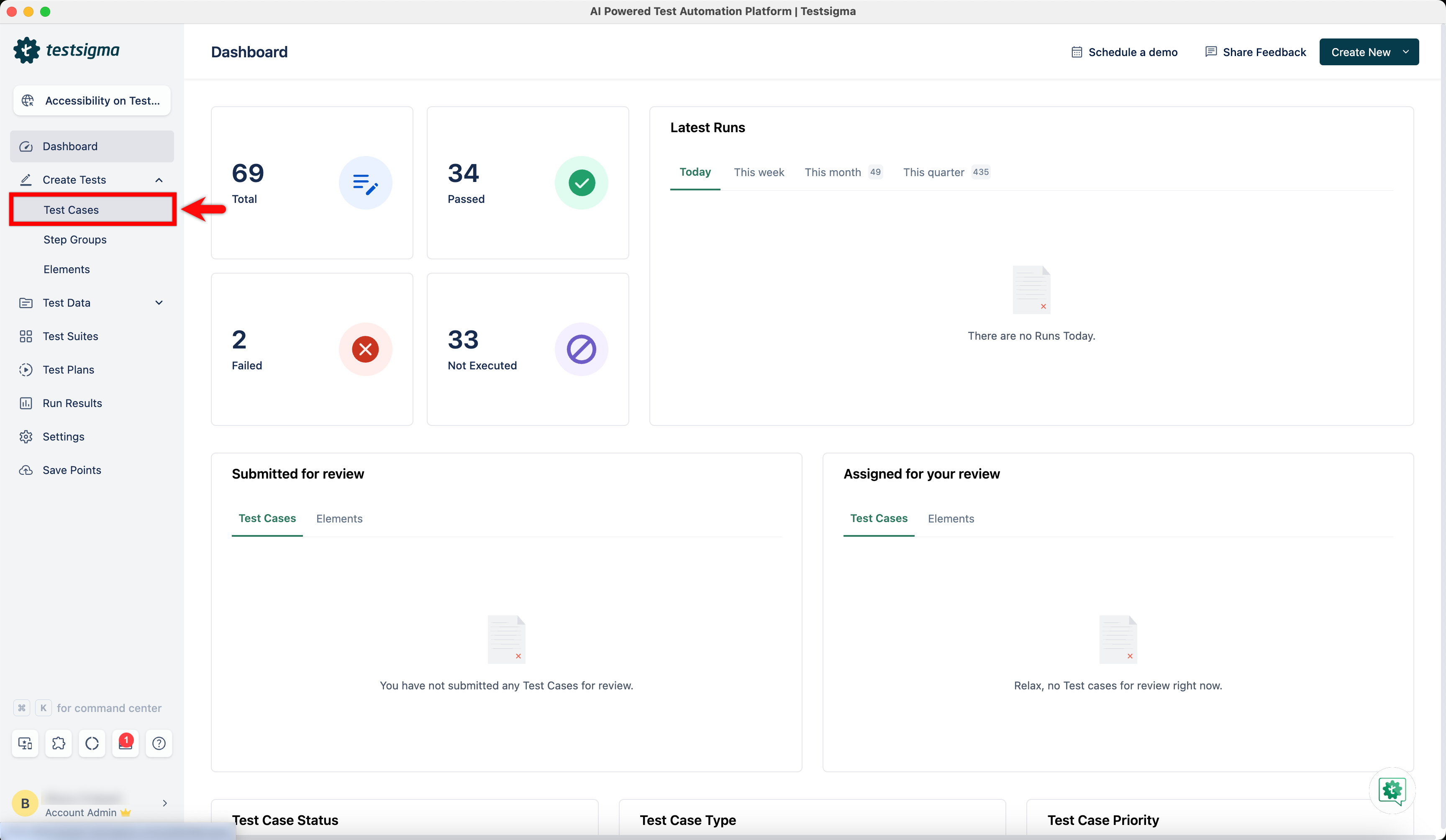Screen dimensions: 1446x840
Task: Click the Testsigma logo icon
Action: (26, 51)
